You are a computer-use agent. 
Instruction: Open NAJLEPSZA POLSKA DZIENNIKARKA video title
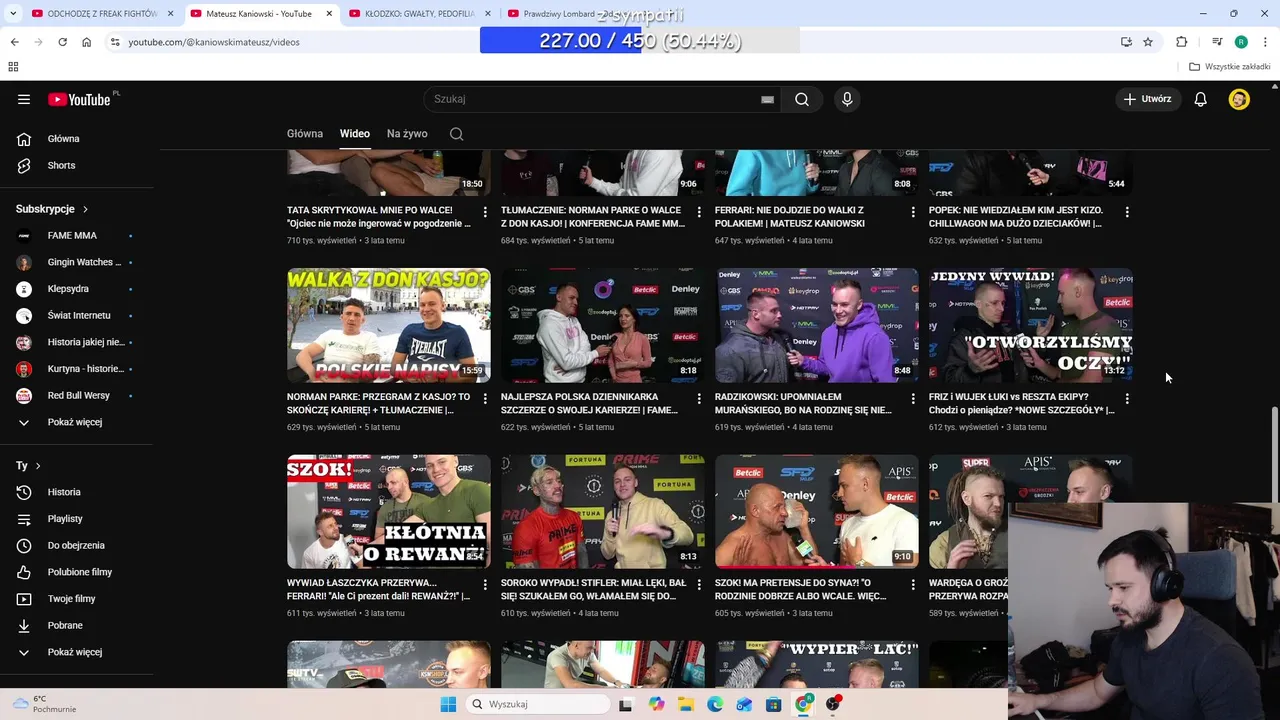click(589, 403)
